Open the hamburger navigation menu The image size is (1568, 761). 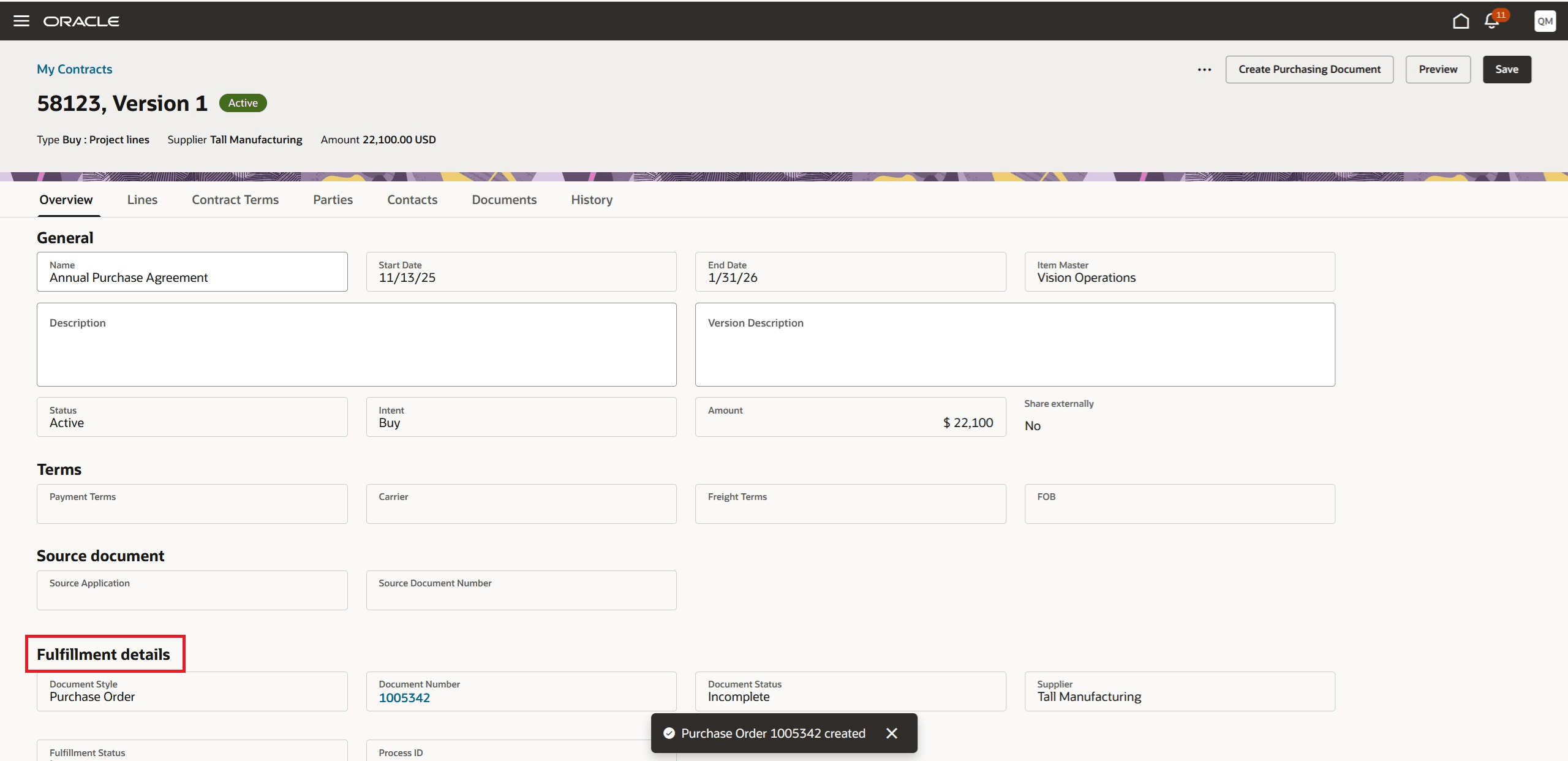[x=21, y=21]
